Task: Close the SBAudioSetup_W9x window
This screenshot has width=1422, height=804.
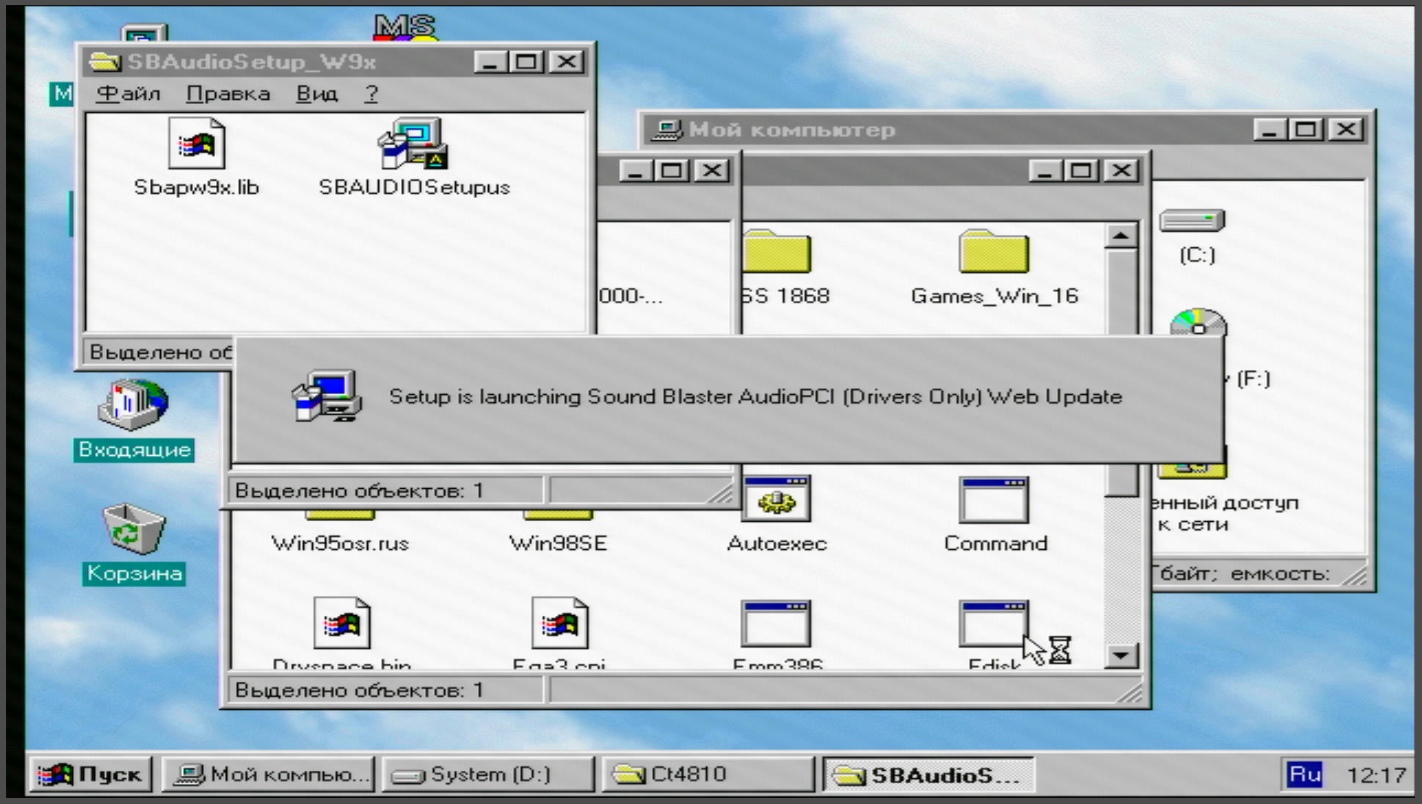Action: coord(567,62)
